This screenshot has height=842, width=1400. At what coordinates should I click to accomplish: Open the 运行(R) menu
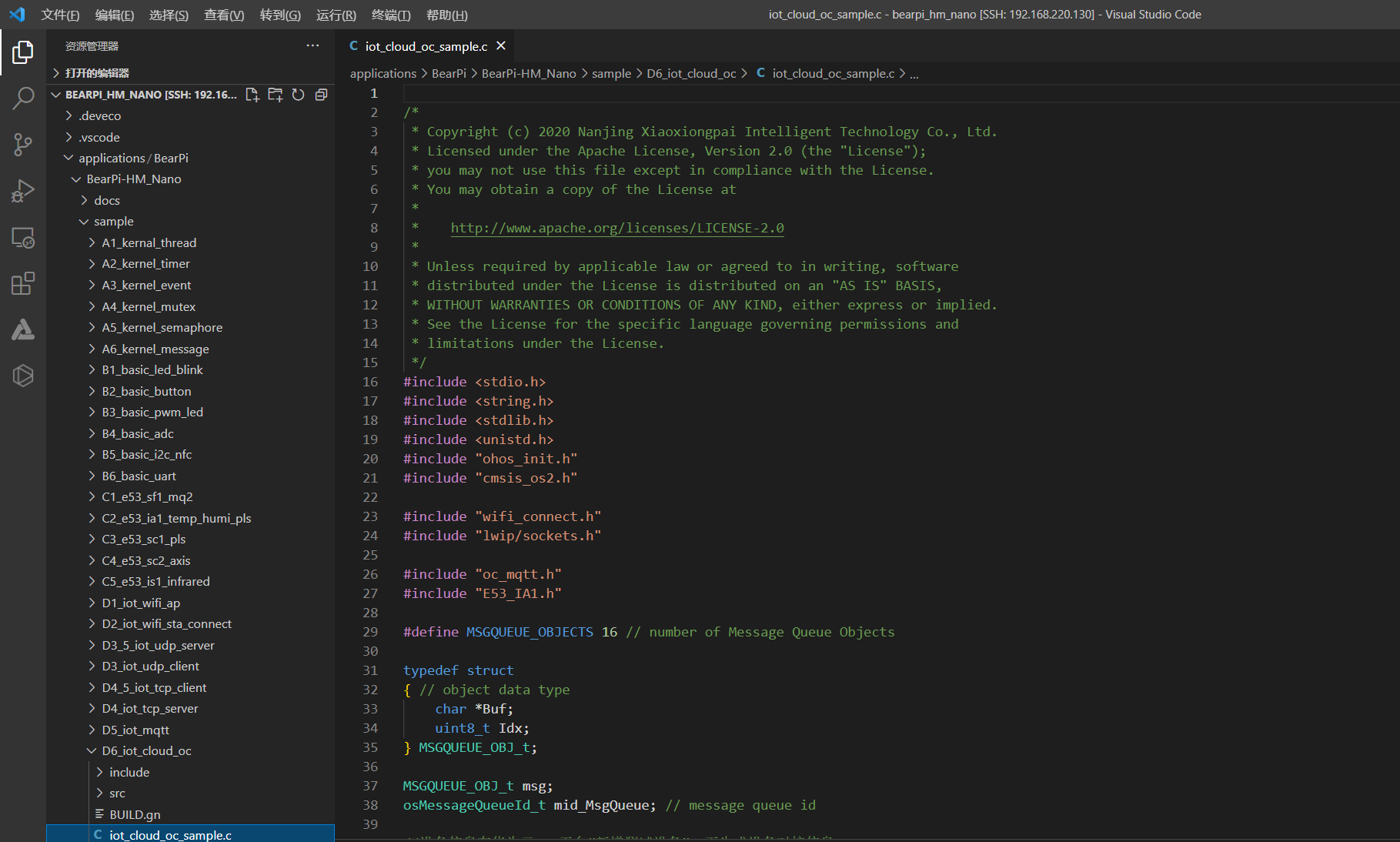(x=336, y=15)
